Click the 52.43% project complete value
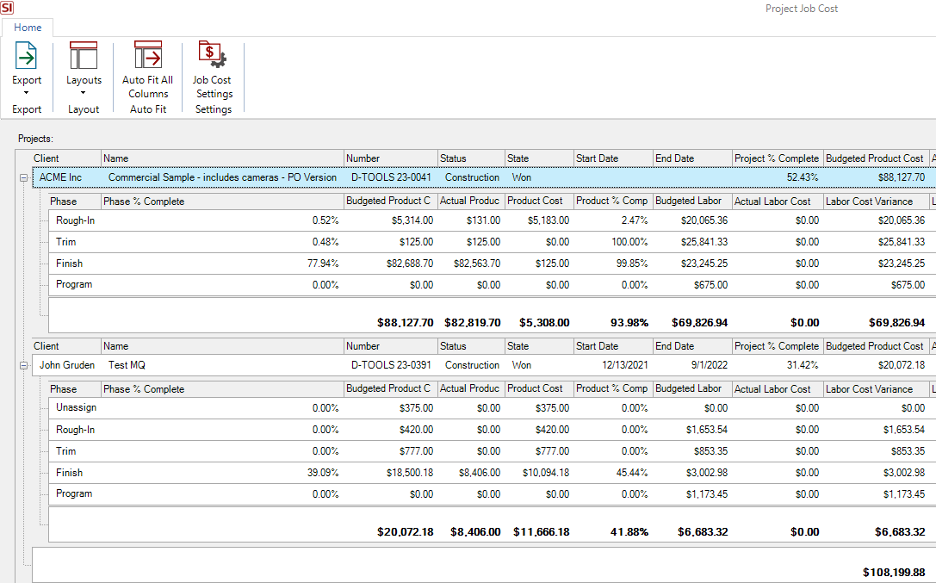 (802, 177)
